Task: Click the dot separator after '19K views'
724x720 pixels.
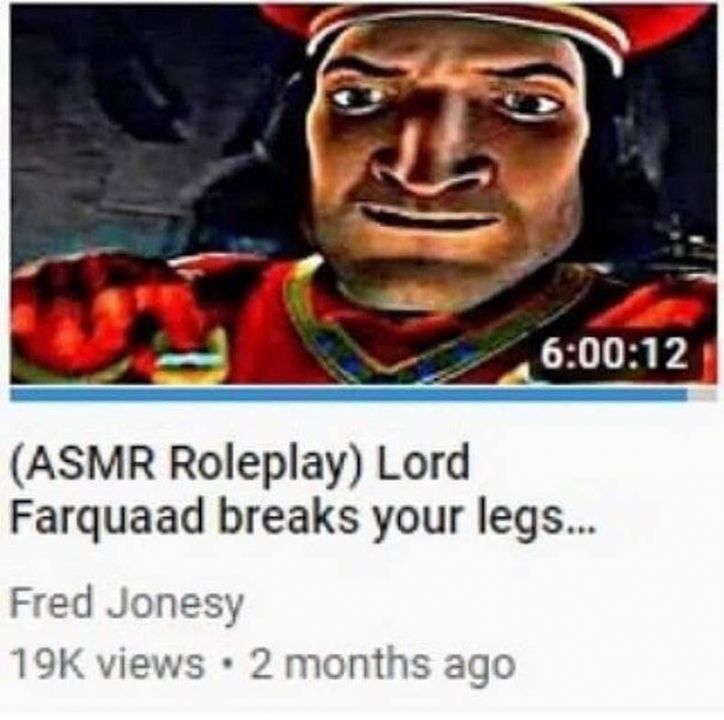Action: coord(226,665)
